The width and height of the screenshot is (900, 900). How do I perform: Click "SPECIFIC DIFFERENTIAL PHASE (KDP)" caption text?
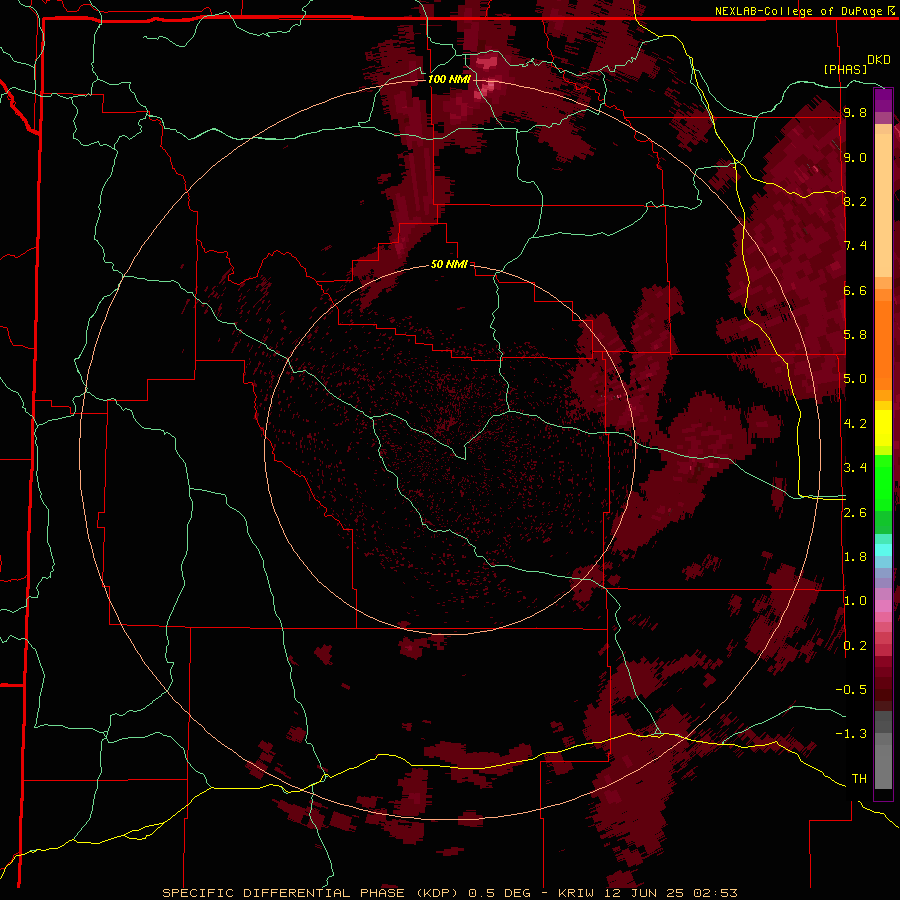[310, 893]
